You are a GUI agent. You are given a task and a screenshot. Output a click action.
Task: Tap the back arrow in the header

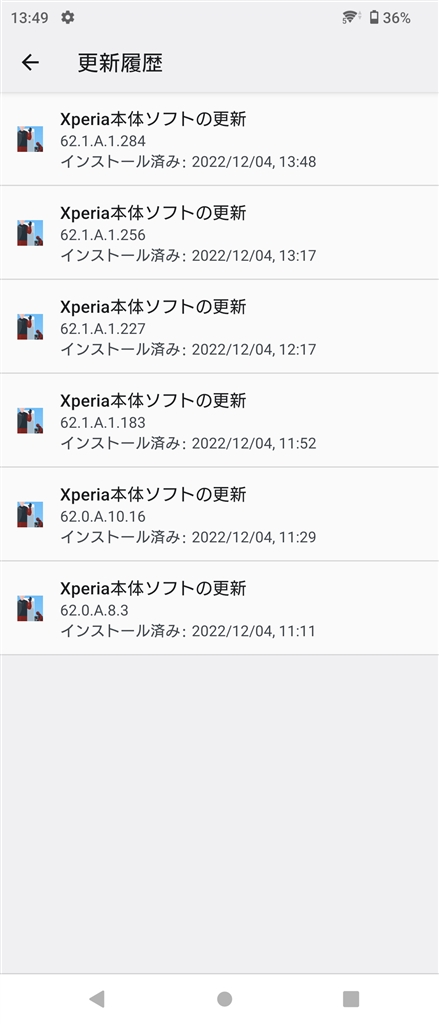[x=30, y=63]
